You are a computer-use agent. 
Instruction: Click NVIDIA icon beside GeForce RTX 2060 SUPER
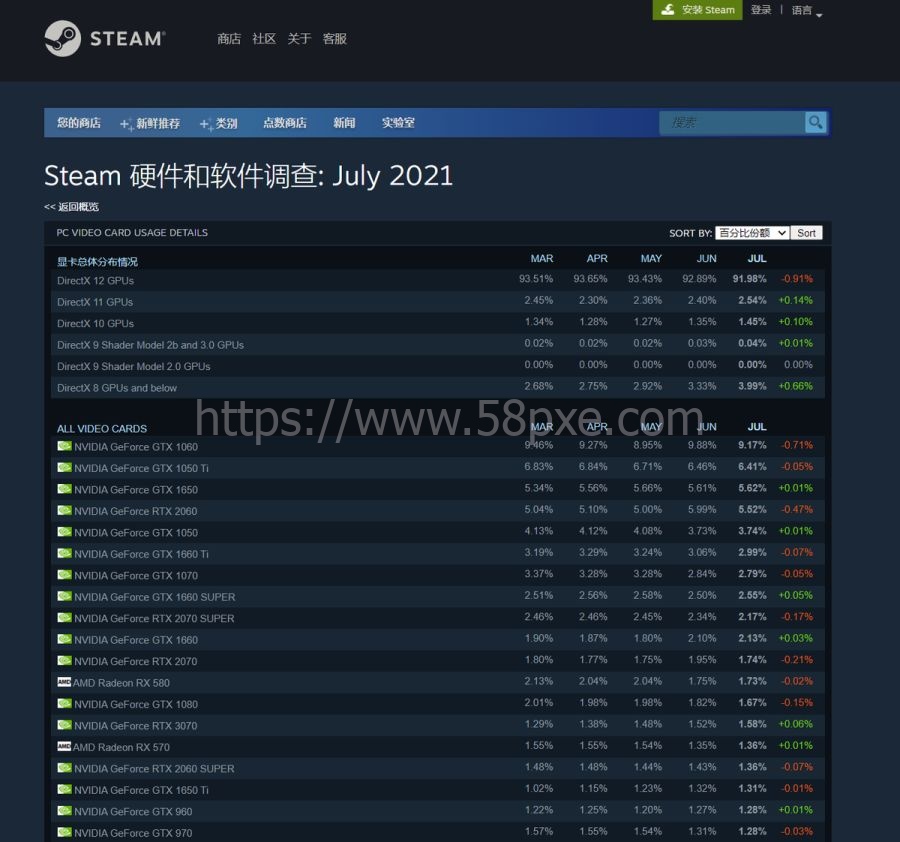pyautogui.click(x=64, y=768)
